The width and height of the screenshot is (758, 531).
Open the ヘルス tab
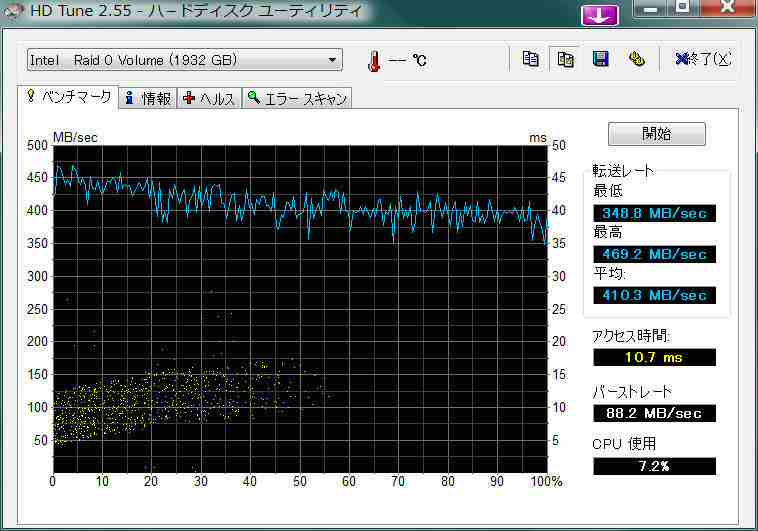pyautogui.click(x=210, y=98)
